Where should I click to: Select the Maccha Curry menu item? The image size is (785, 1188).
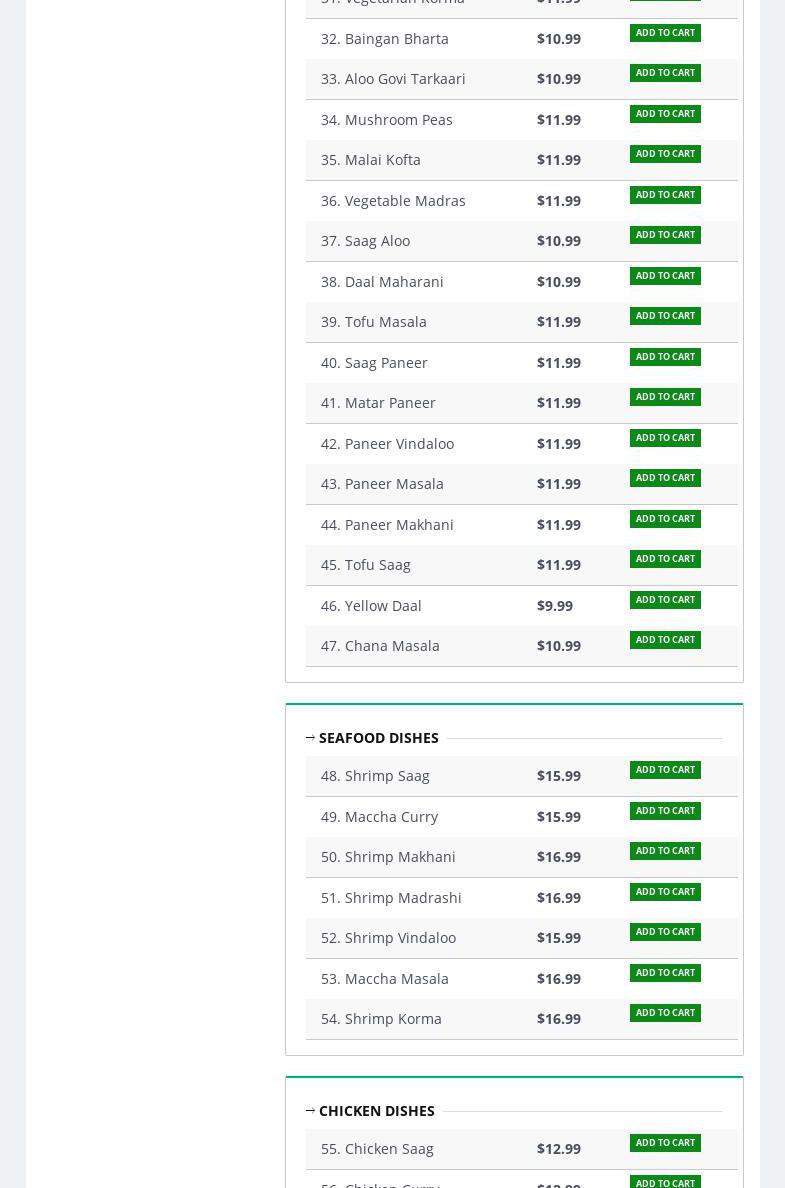[390, 817]
